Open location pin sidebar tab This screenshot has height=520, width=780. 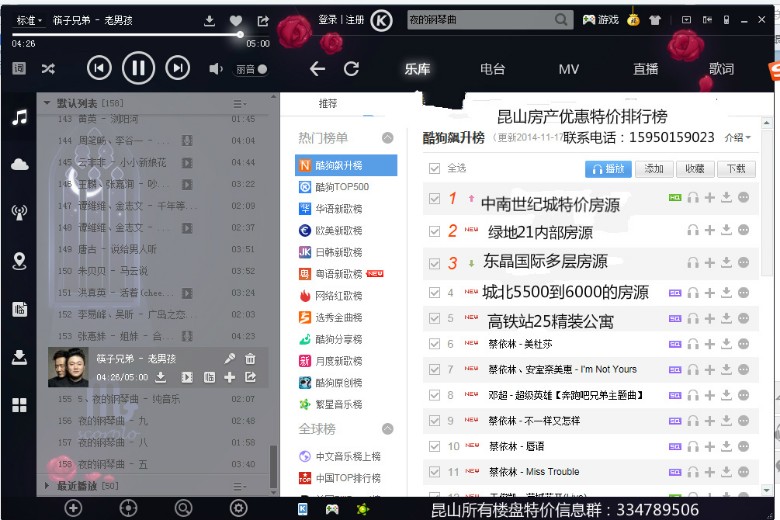19,261
